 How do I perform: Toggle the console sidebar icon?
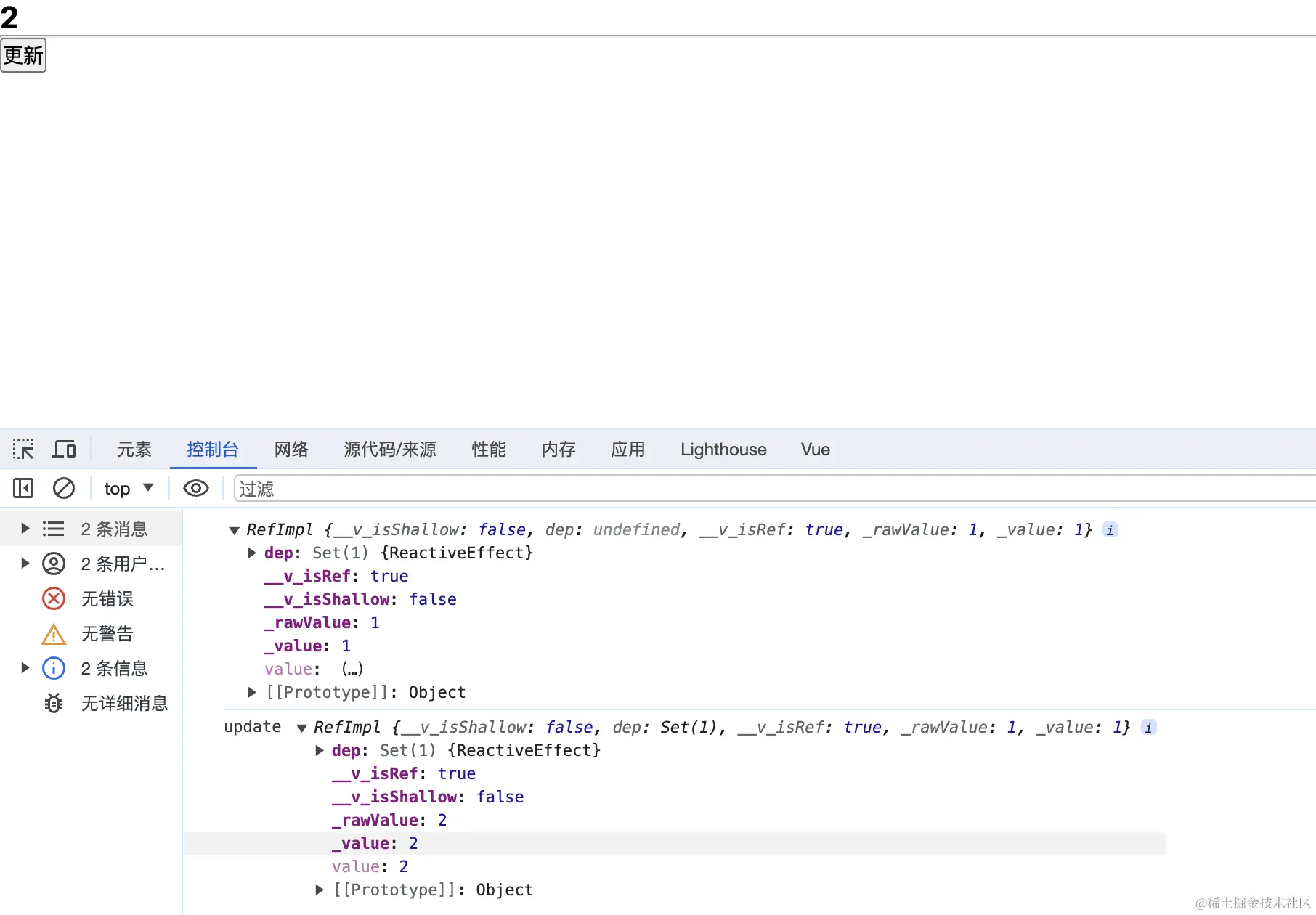click(x=23, y=488)
